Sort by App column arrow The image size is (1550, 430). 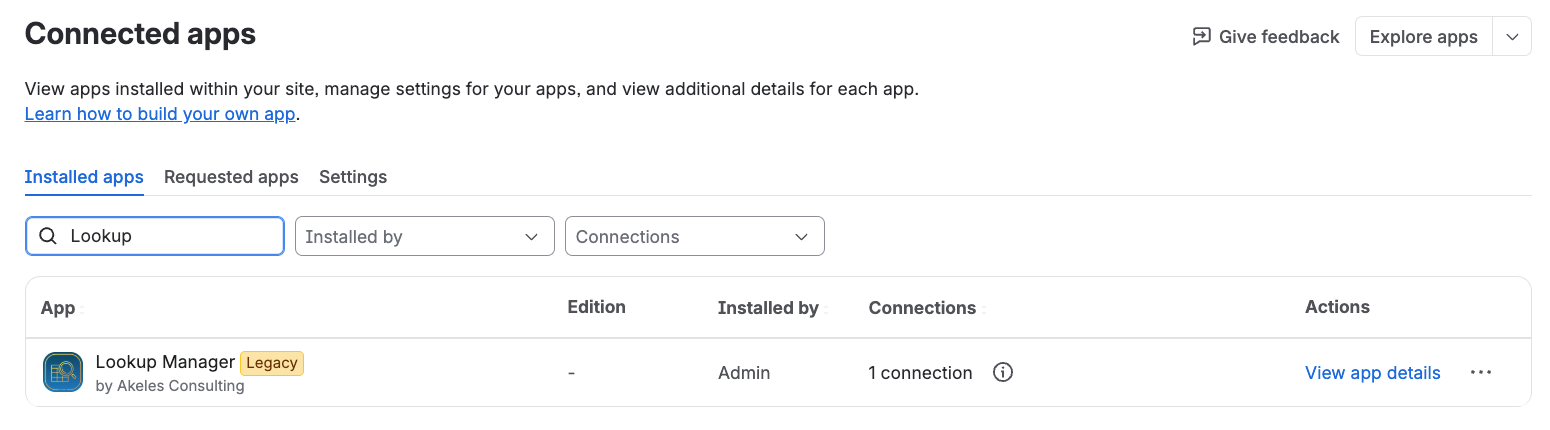pyautogui.click(x=83, y=309)
